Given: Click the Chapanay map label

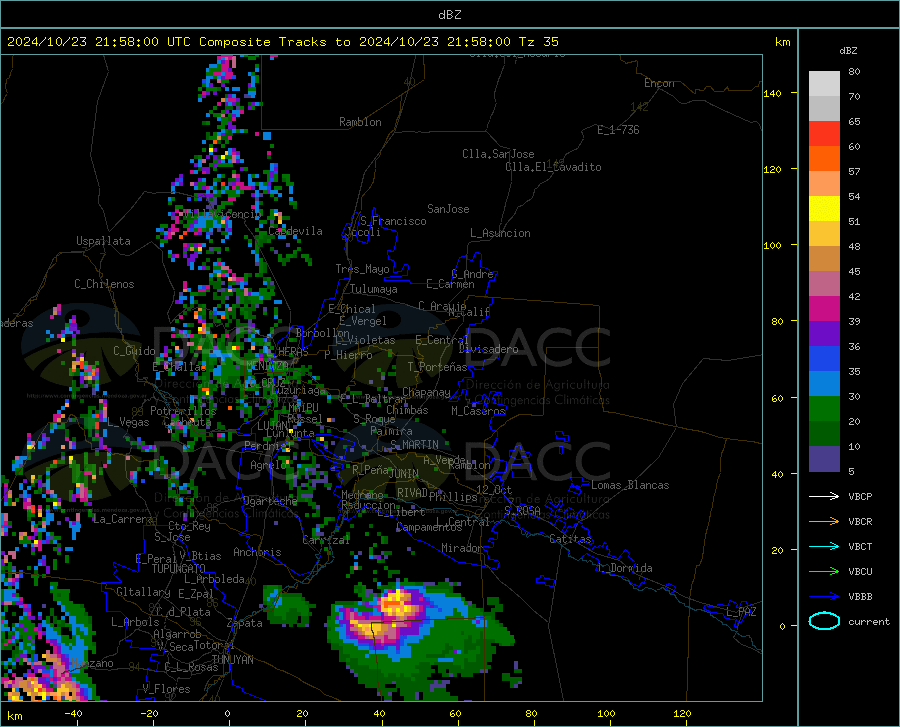Looking at the screenshot, I should [426, 392].
